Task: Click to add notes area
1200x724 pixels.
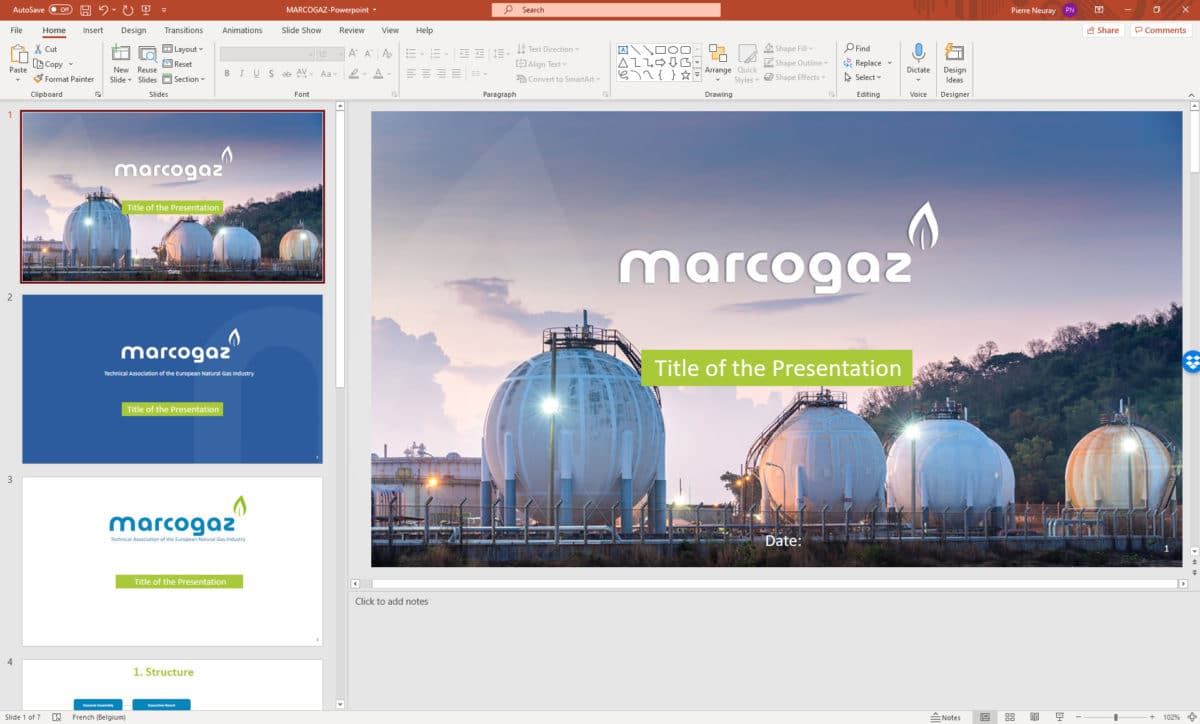Action: coord(392,601)
